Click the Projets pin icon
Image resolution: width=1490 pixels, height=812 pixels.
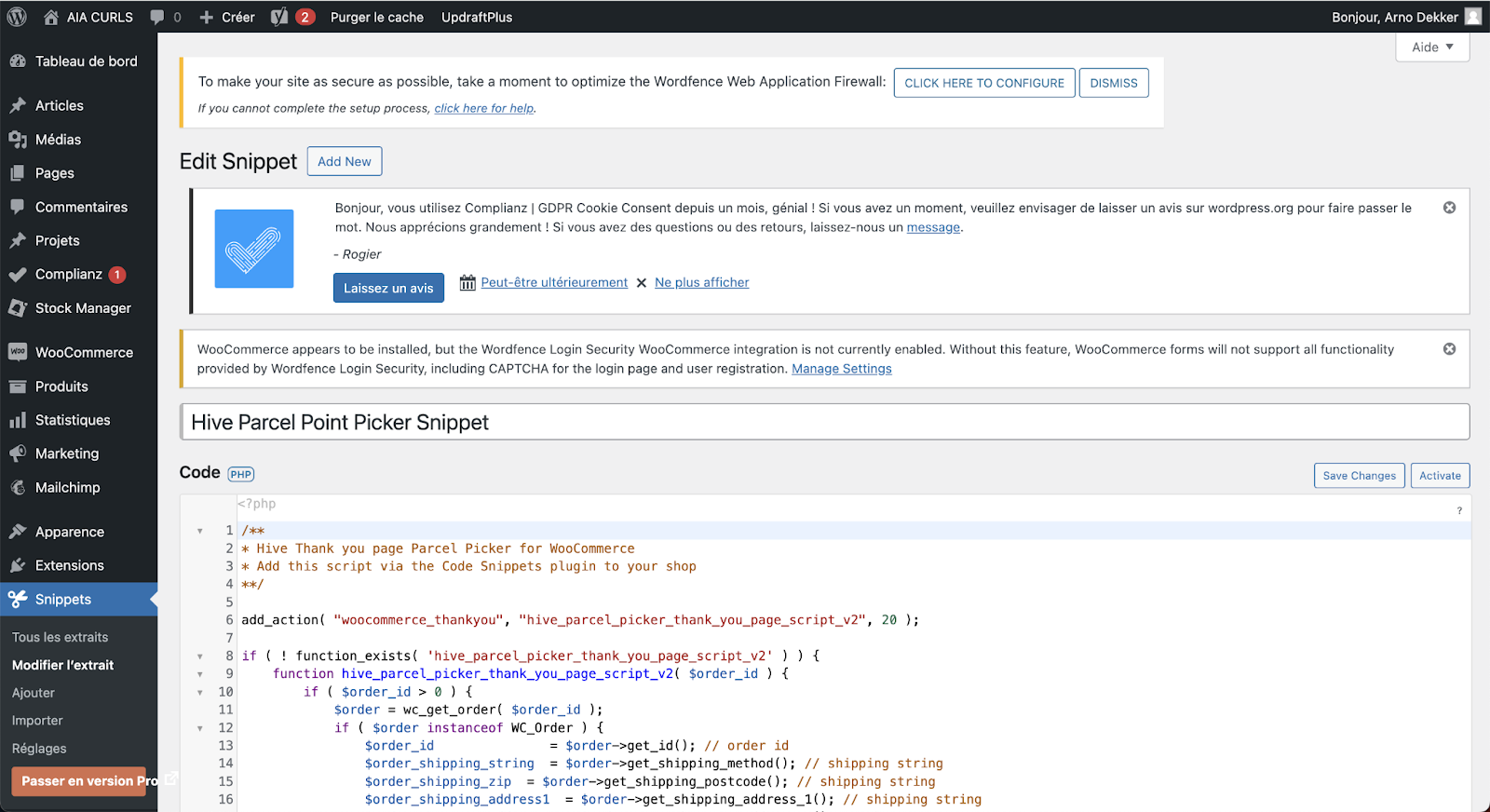point(18,240)
